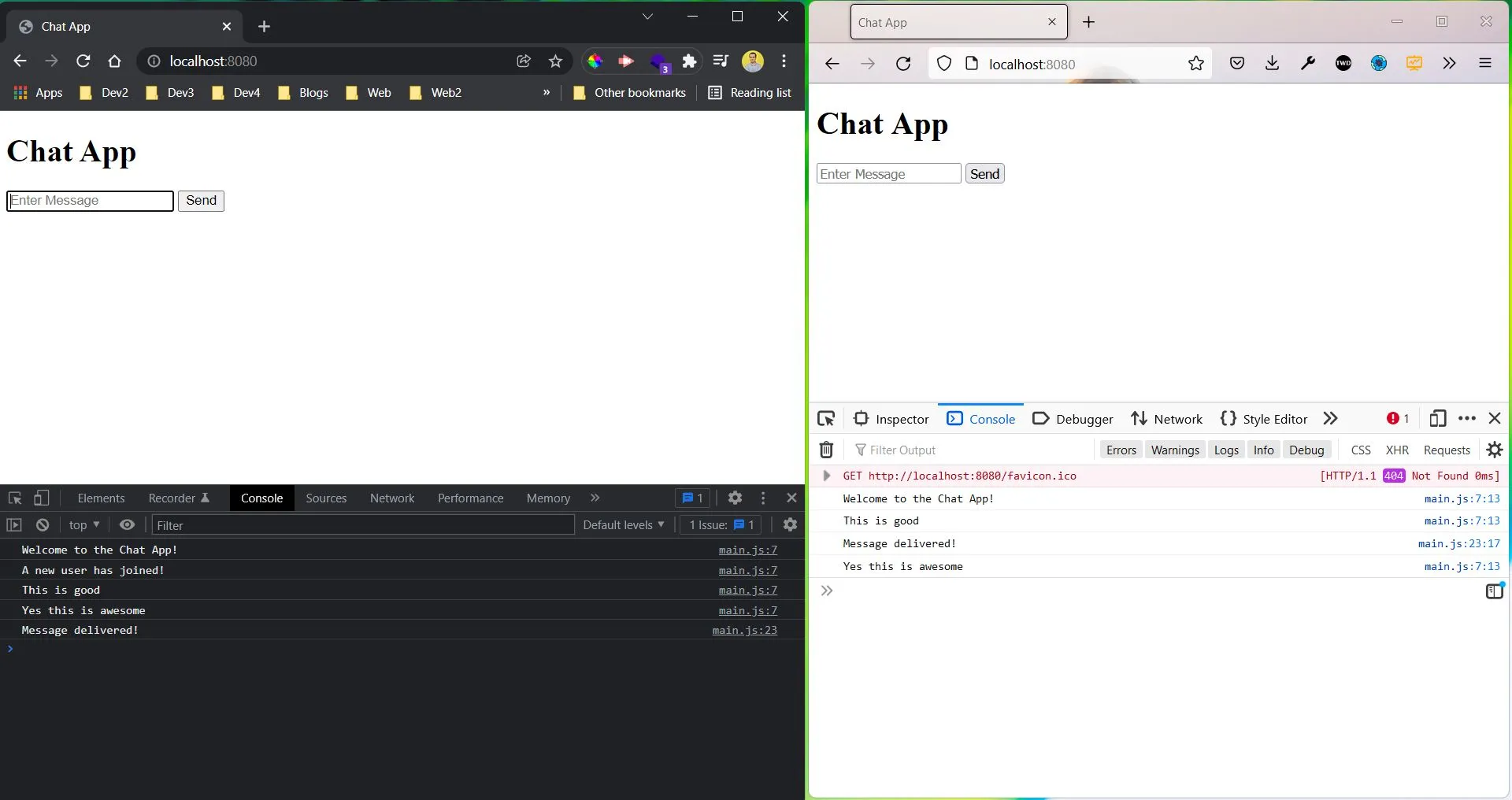Image resolution: width=1512 pixels, height=800 pixels.
Task: Show more Chrome DevTools tabs
Action: tap(595, 498)
